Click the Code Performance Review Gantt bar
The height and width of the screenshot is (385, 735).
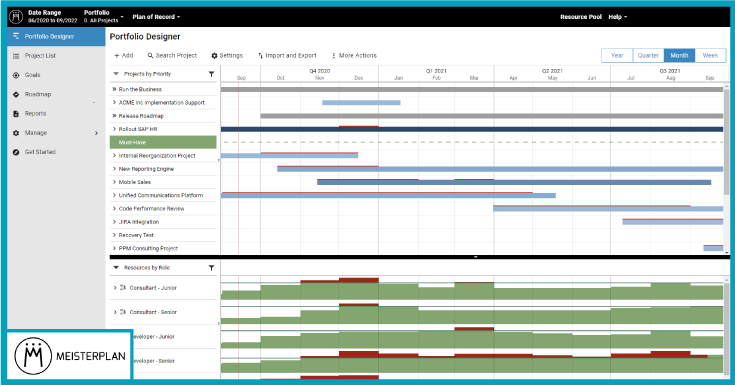(608, 209)
